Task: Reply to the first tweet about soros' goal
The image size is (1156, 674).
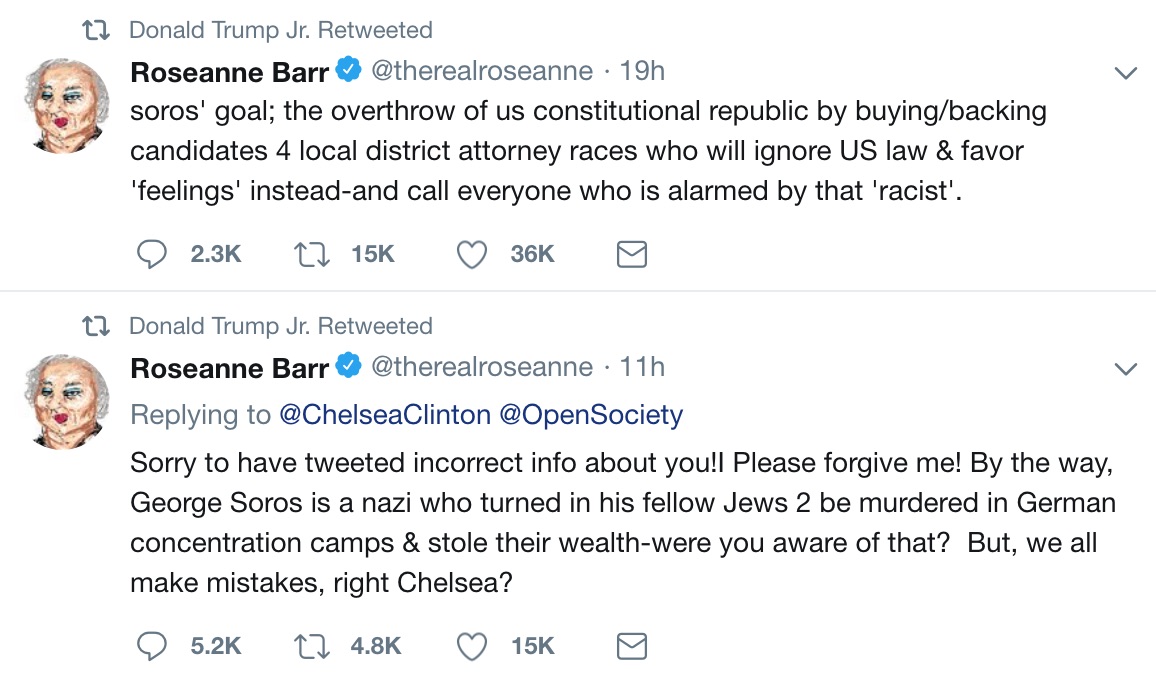Action: pos(151,255)
